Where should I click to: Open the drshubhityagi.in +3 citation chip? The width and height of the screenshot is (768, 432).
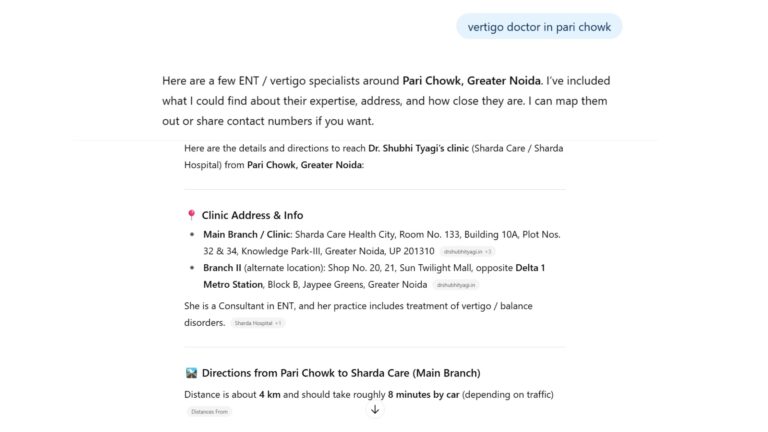468,251
